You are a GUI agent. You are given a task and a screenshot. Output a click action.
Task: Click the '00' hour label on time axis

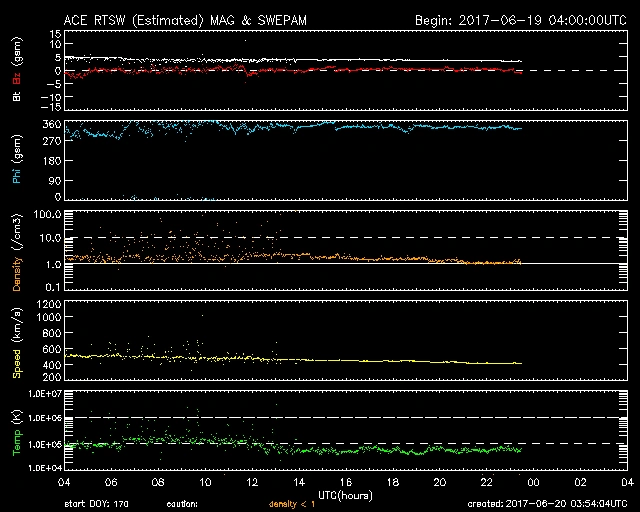[533, 483]
